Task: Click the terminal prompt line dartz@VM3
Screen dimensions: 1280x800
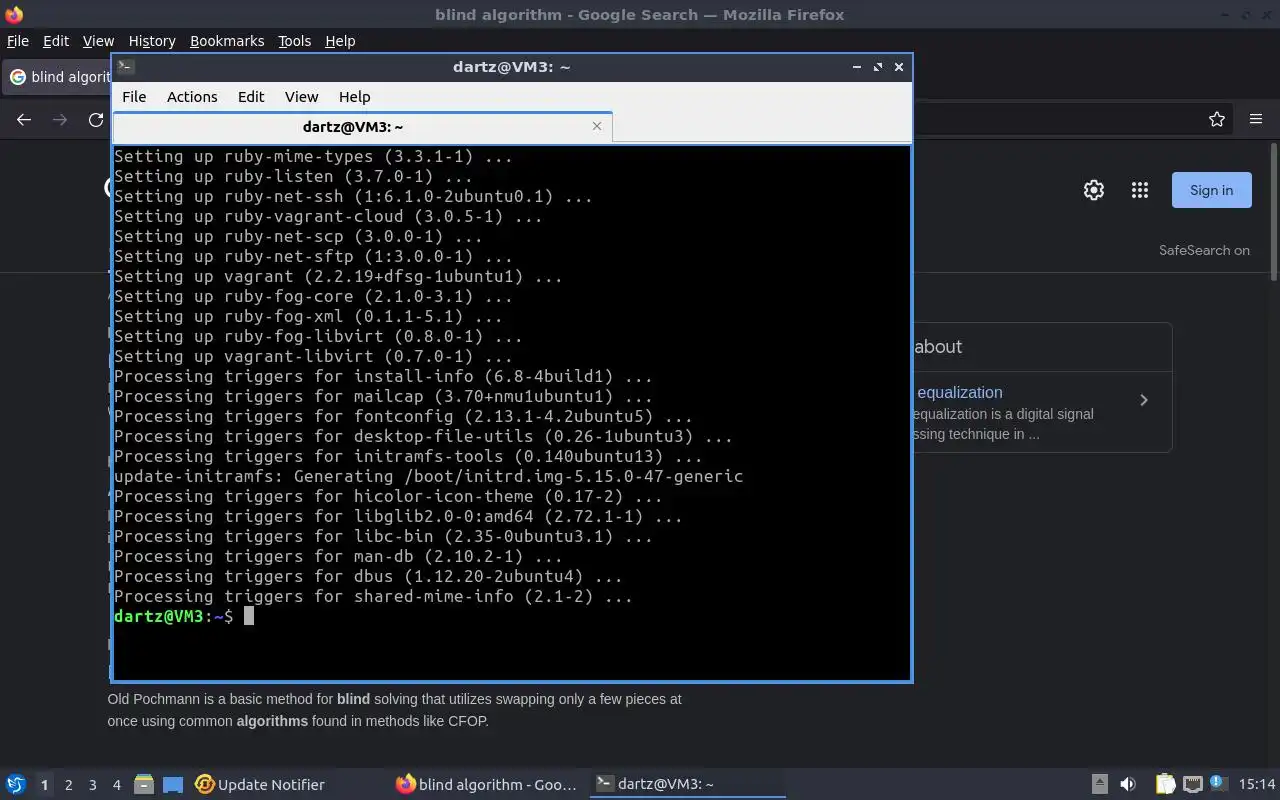Action: point(174,616)
